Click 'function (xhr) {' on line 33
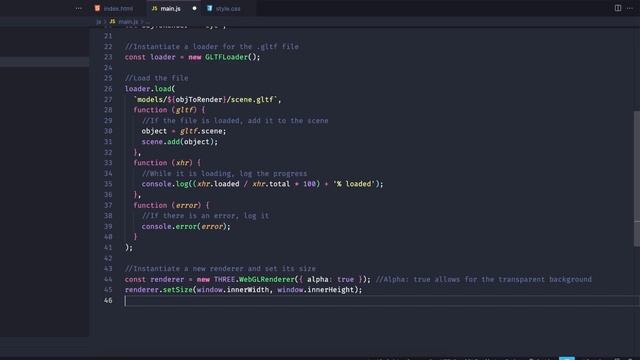640x360 pixels. click(x=167, y=162)
